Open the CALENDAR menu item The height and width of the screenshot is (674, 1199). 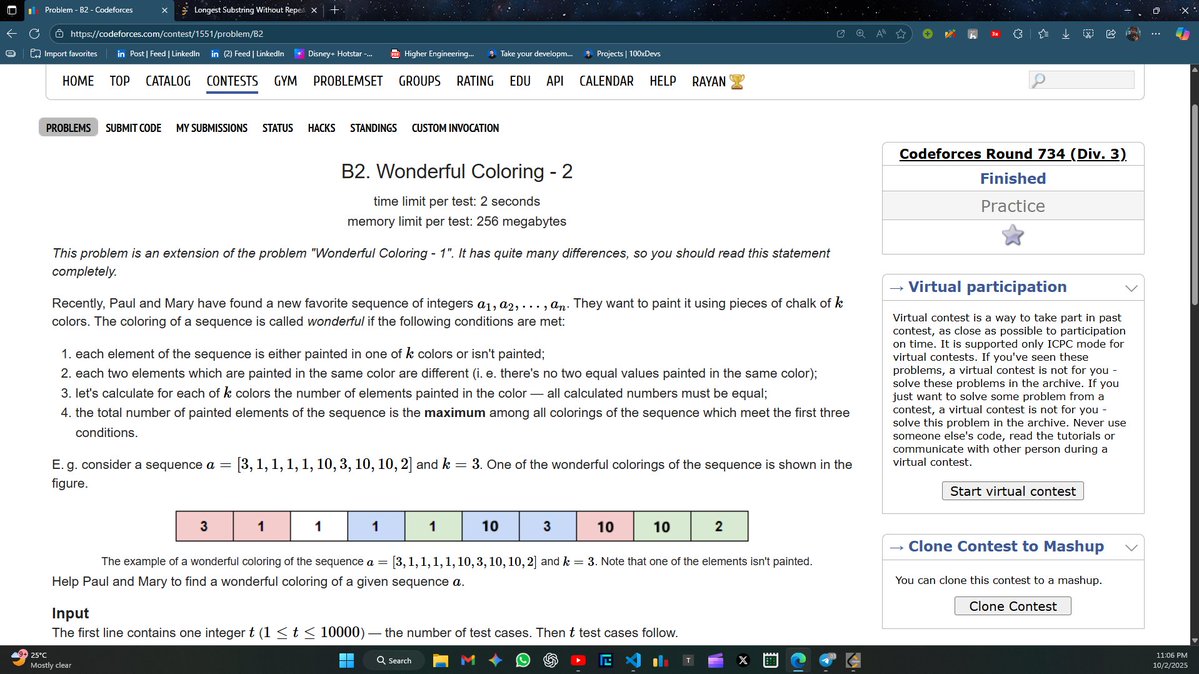pos(606,81)
